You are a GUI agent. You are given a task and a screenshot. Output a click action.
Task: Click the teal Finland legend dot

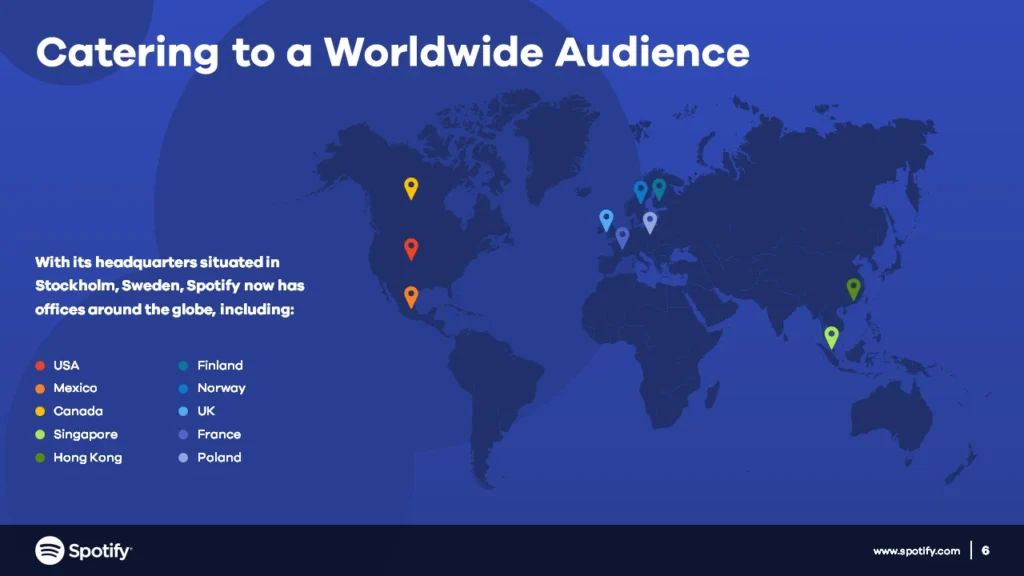184,366
